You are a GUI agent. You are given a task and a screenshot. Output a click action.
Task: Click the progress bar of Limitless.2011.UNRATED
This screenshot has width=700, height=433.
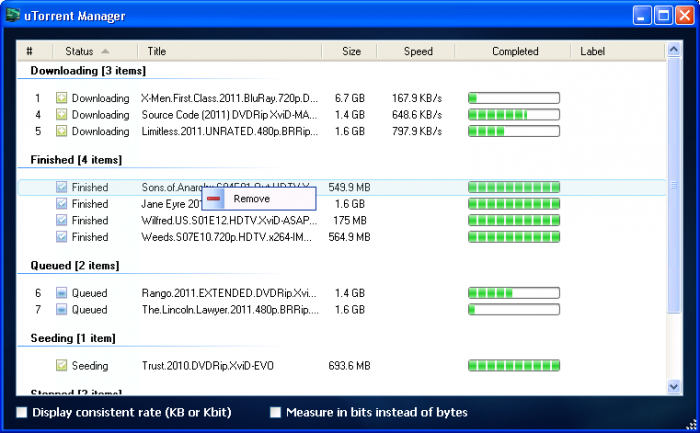(x=514, y=131)
